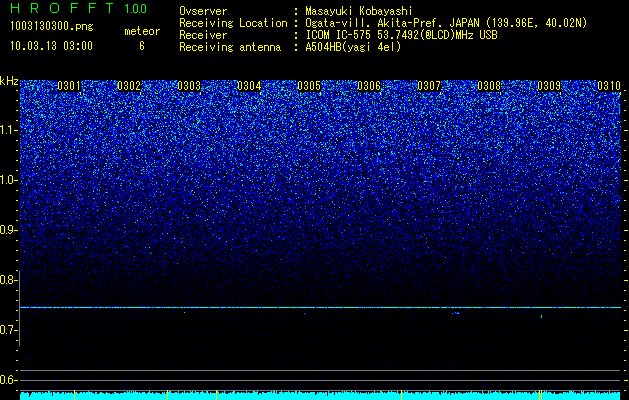This screenshot has width=629, height=400.
Task: Click the 0307 time marker
Action: 429,85
